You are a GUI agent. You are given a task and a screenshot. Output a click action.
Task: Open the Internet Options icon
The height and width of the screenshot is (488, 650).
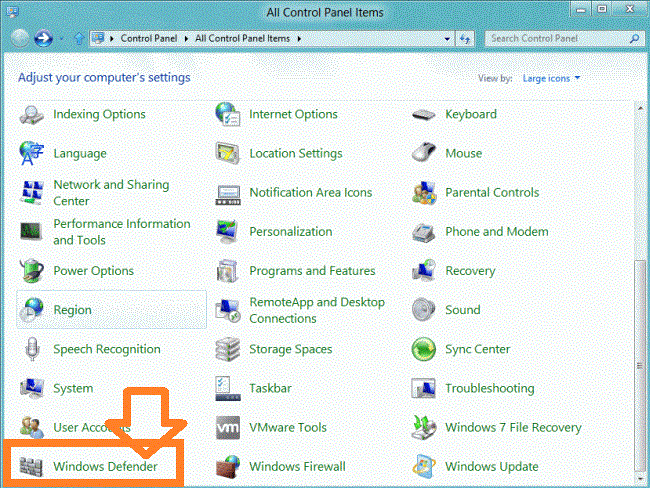pos(228,114)
